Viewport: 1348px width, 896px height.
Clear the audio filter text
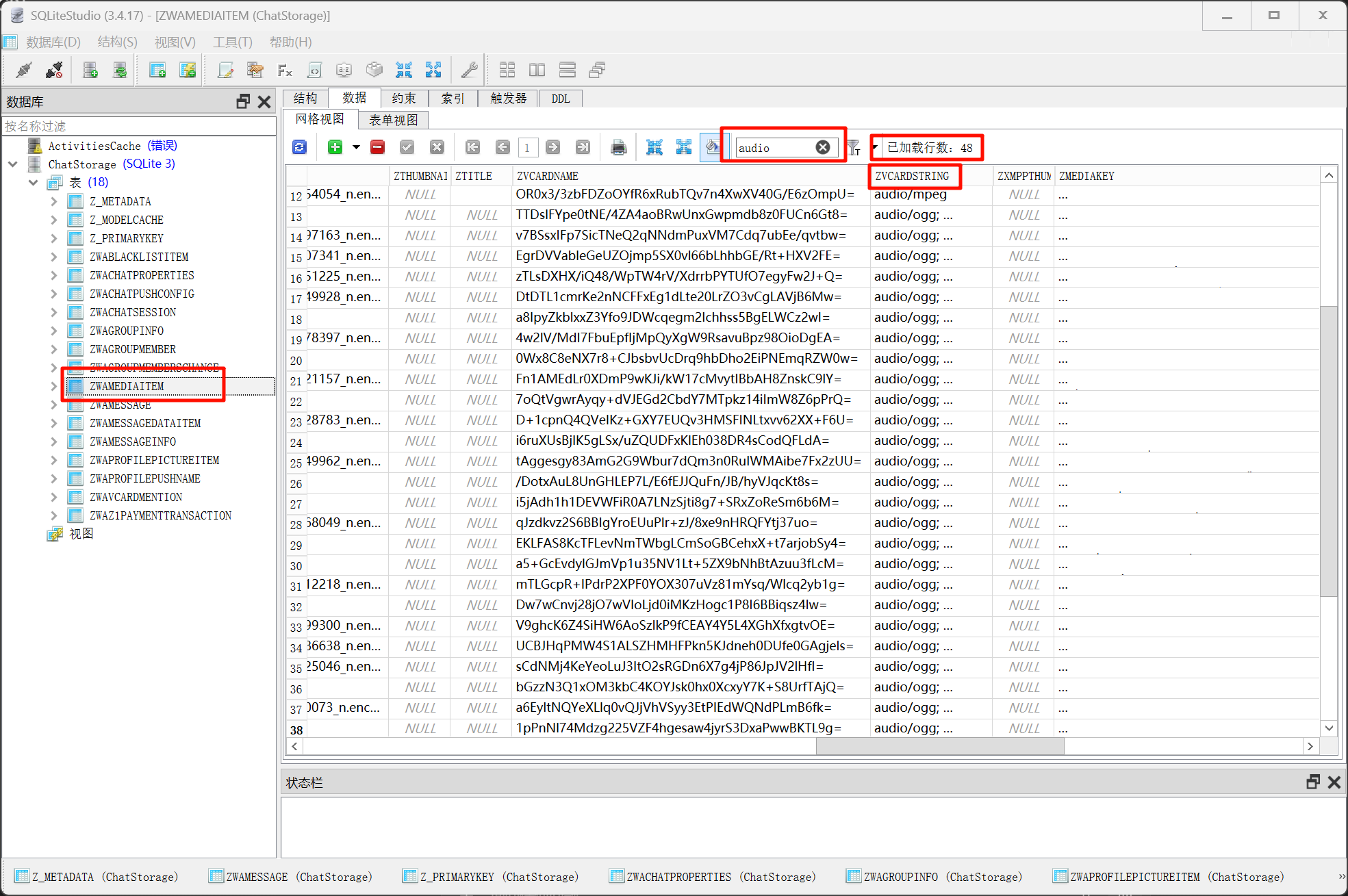823,147
